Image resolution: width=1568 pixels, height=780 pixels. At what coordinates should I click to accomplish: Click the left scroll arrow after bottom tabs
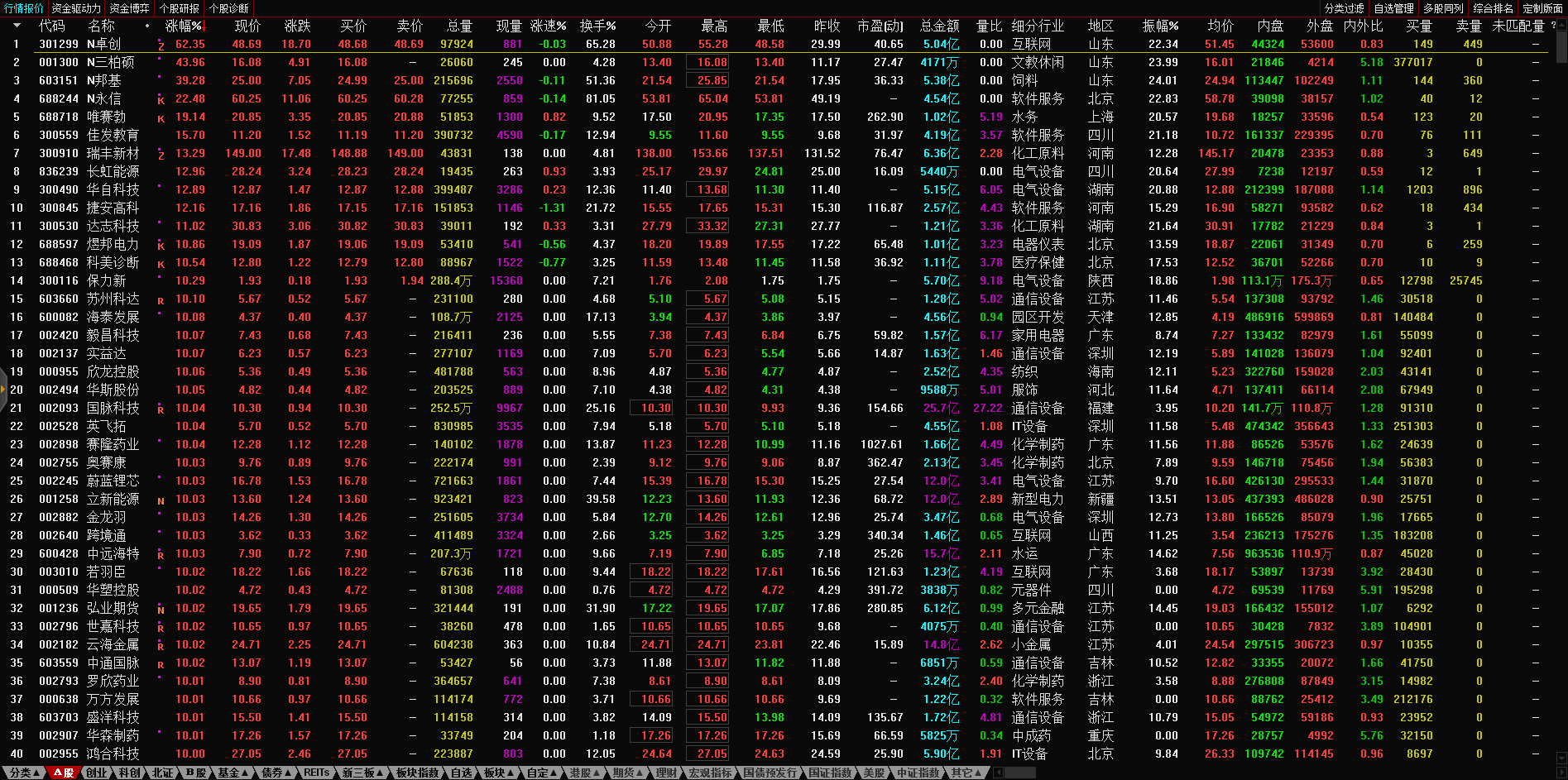(x=999, y=773)
